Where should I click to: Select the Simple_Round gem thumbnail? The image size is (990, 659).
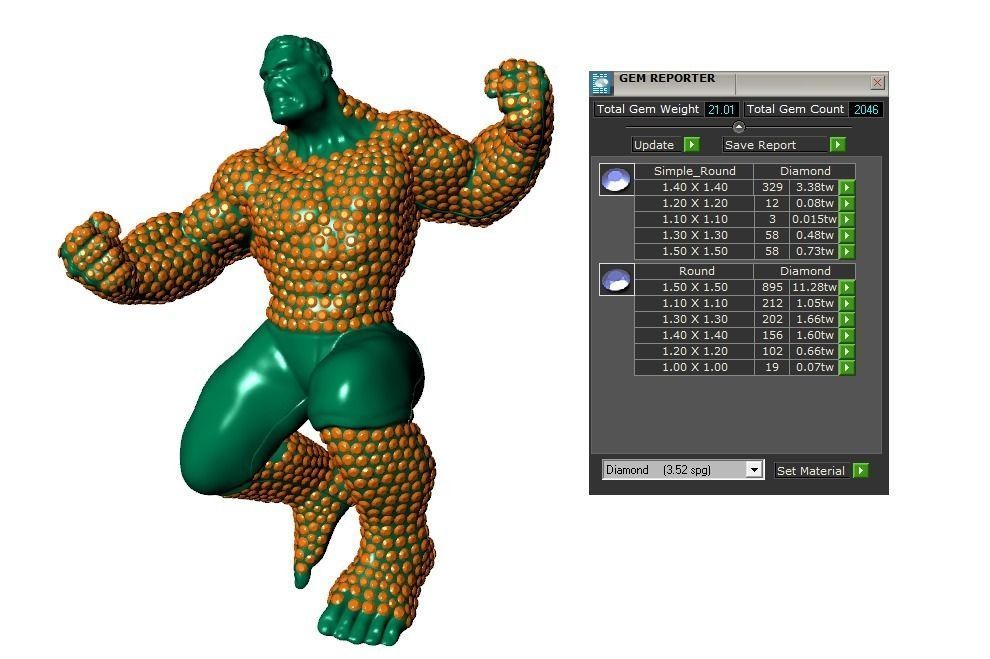click(x=616, y=180)
